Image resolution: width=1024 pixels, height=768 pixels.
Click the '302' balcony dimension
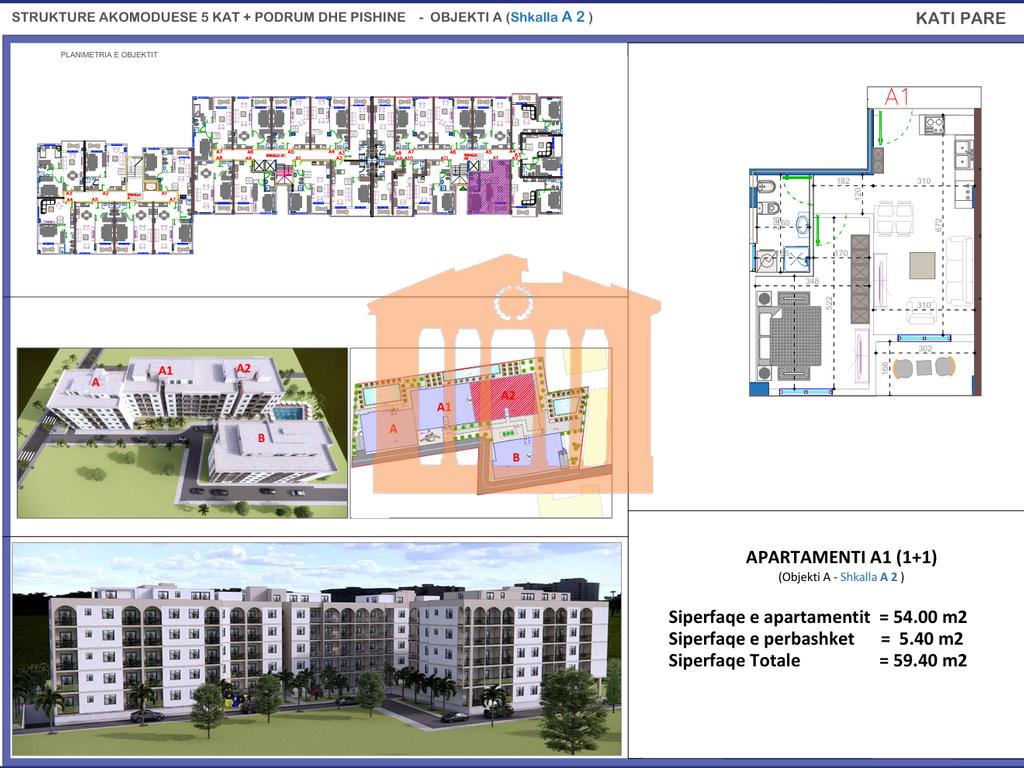tap(925, 349)
